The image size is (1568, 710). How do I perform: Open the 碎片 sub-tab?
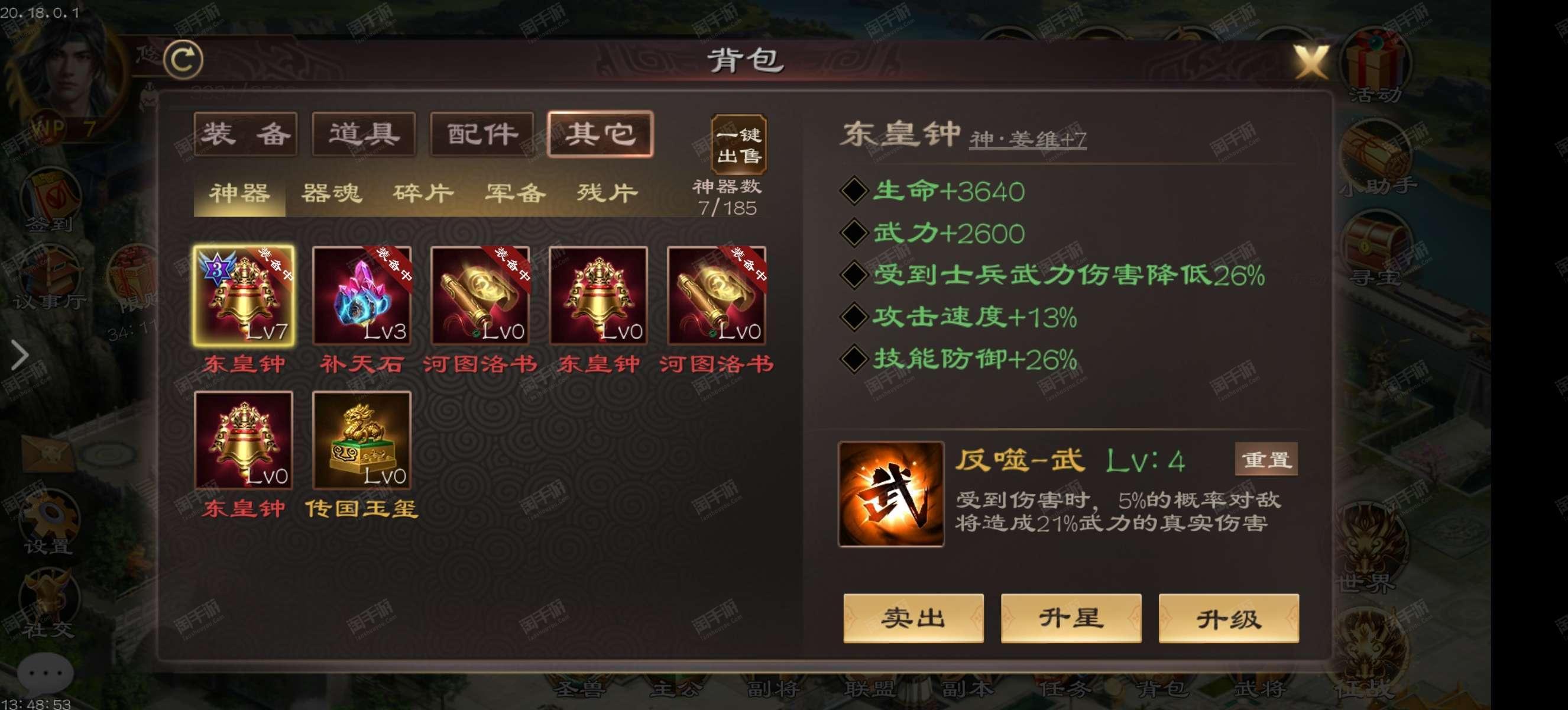(424, 193)
